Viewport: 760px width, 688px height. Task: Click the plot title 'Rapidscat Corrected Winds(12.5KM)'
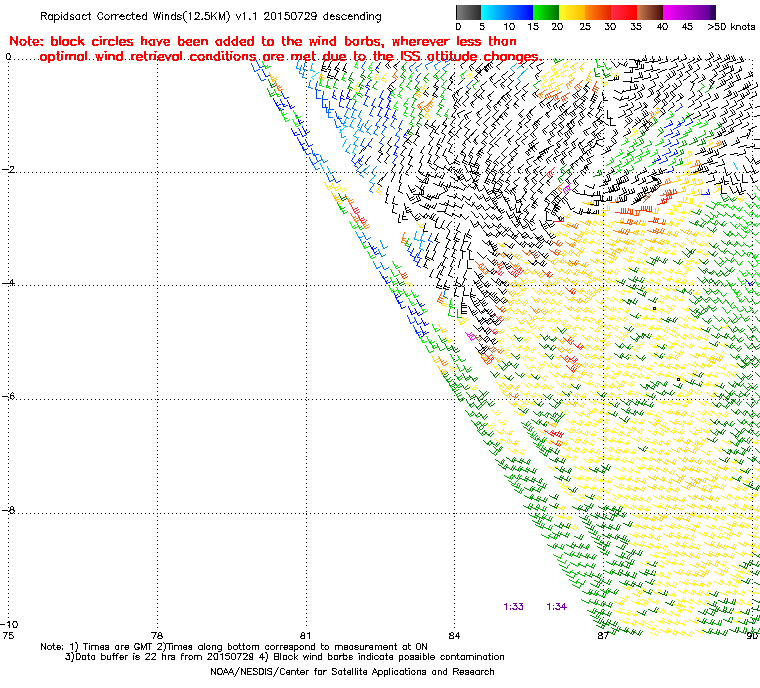pyautogui.click(x=135, y=16)
